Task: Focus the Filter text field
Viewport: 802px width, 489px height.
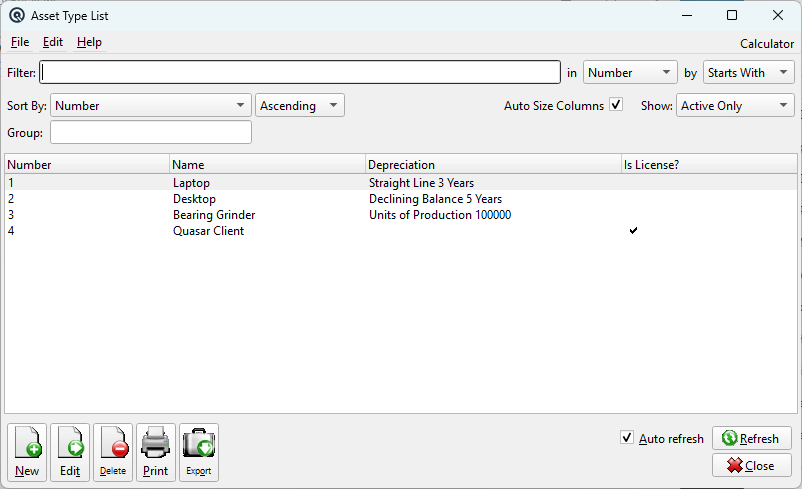Action: point(300,73)
